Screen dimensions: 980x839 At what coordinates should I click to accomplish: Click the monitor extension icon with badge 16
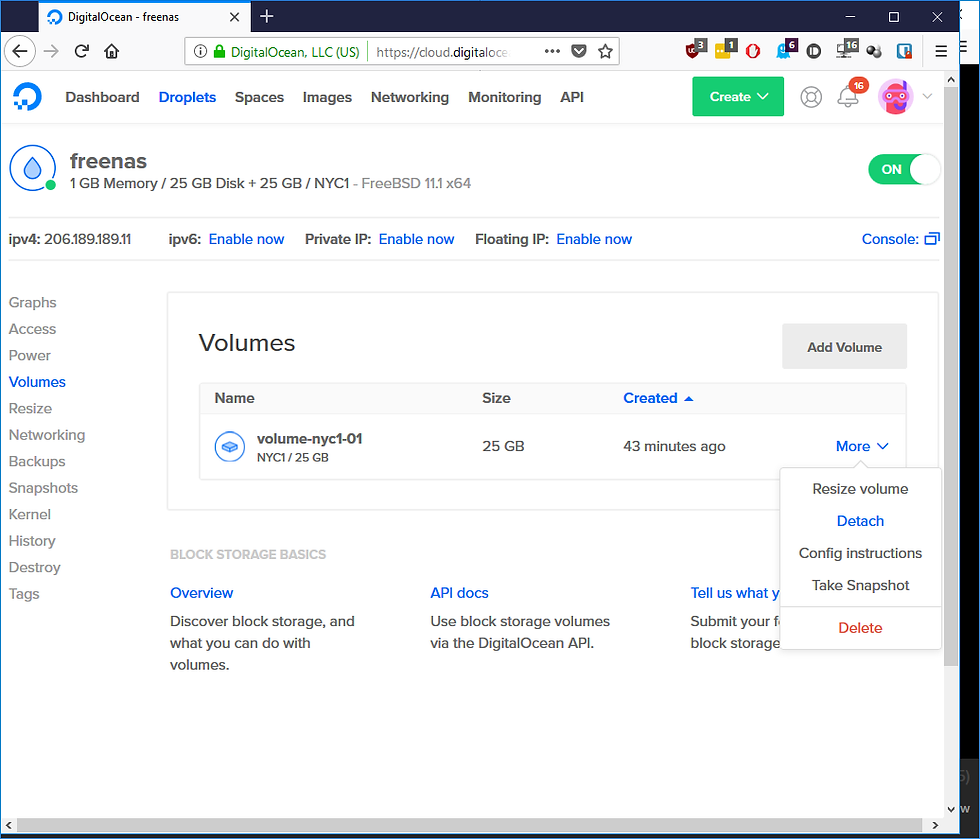(x=847, y=49)
